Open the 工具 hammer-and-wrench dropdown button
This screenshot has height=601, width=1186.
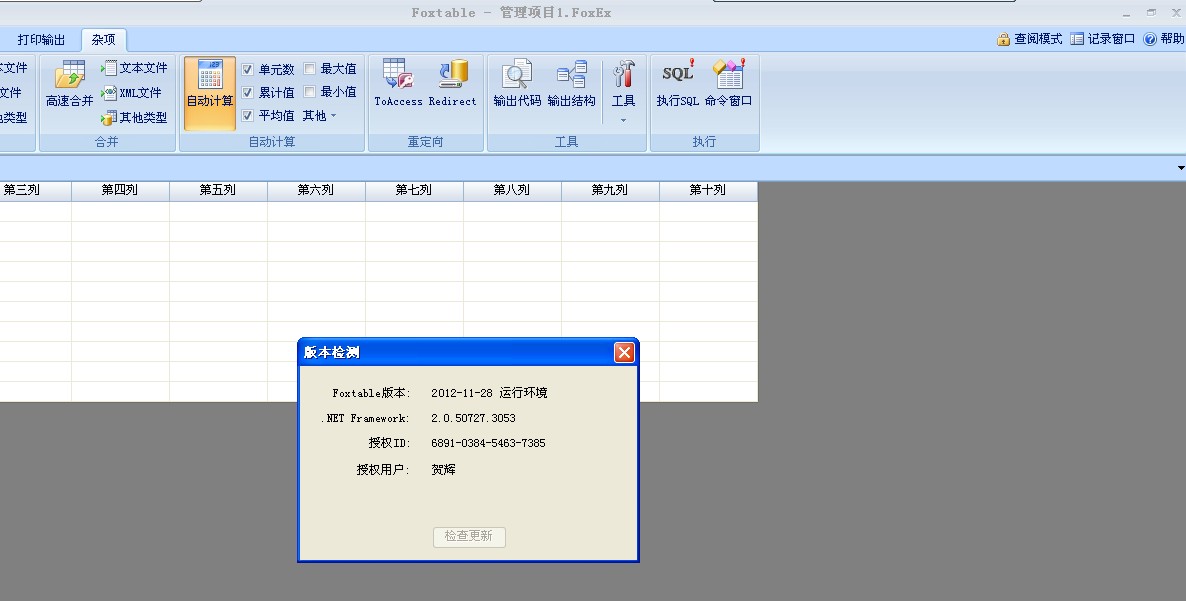click(x=623, y=91)
